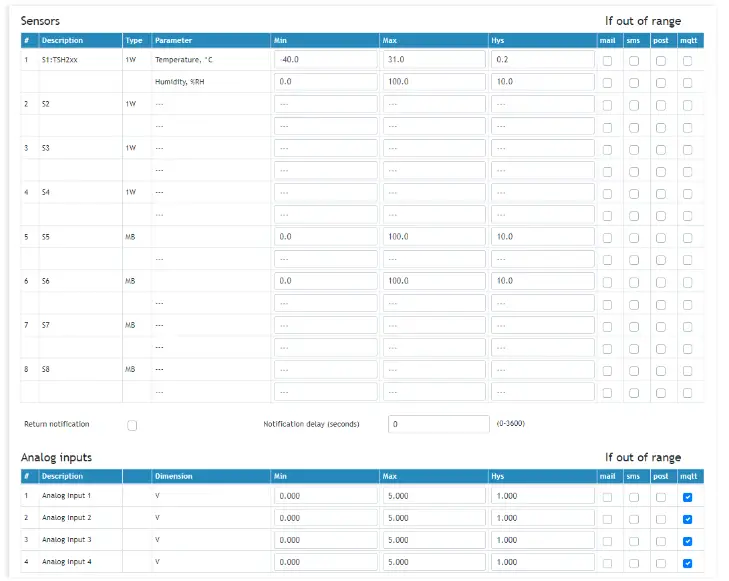Edit Max field for Analog Input 1
The width and height of the screenshot is (729, 581).
434,496
